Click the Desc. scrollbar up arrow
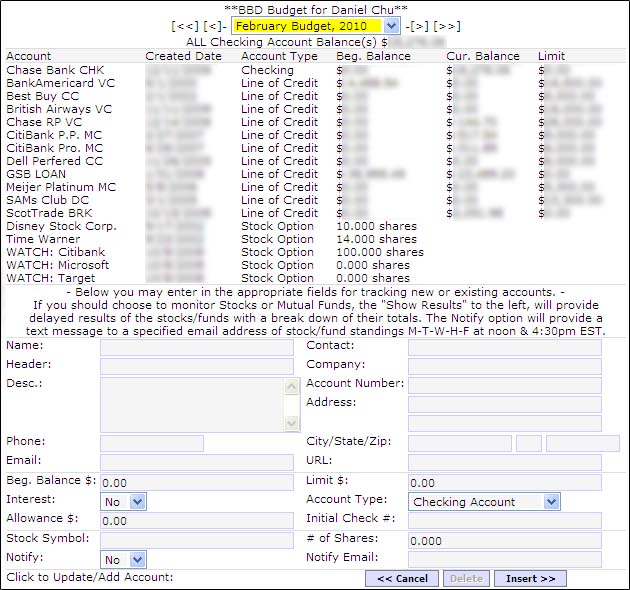Image resolution: width=630 pixels, height=590 pixels. 291,387
